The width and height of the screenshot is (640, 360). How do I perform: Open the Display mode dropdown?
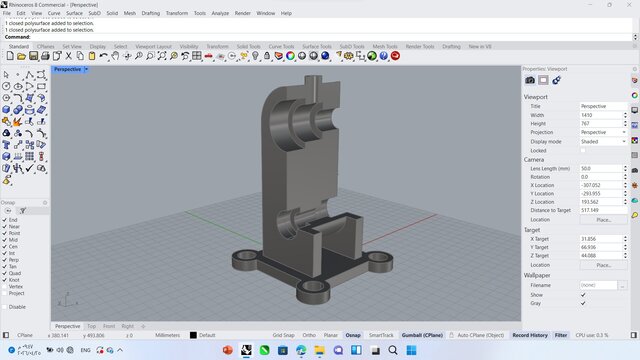click(x=603, y=142)
